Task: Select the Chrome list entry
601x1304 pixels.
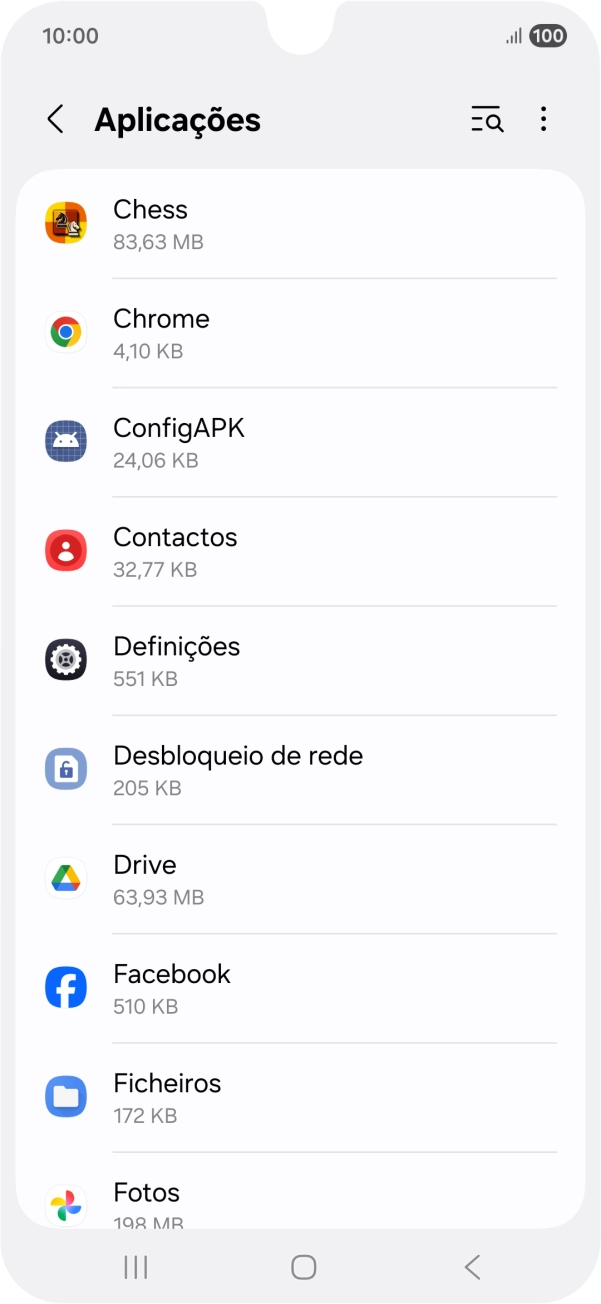Action: click(300, 331)
